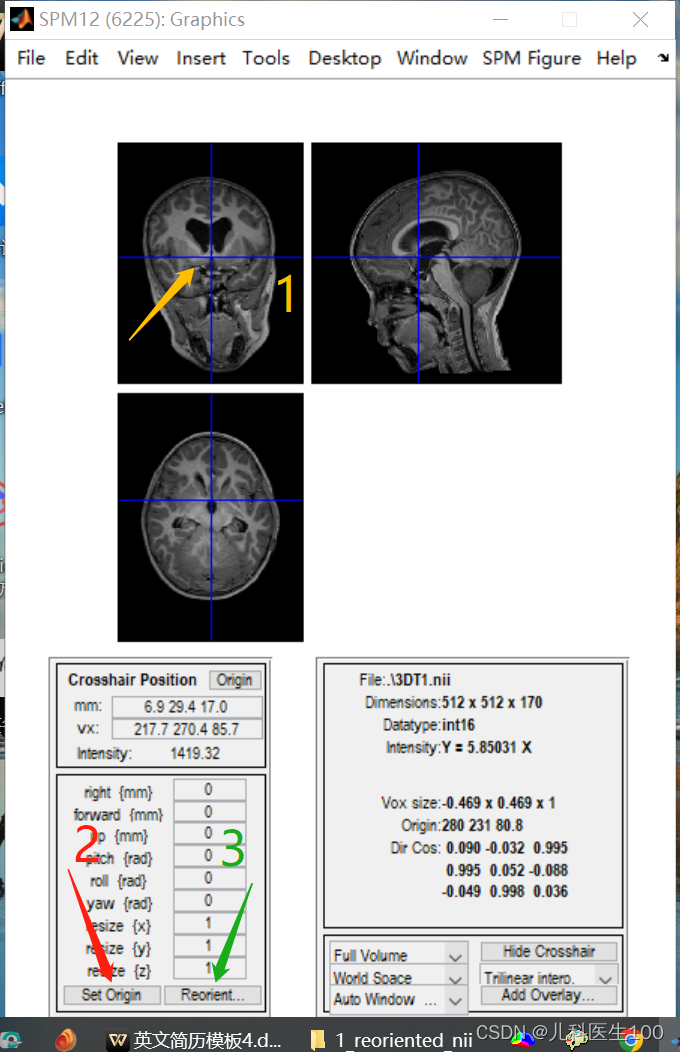The width and height of the screenshot is (680, 1052).
Task: Click the orange app icon in taskbar
Action: [65, 1039]
